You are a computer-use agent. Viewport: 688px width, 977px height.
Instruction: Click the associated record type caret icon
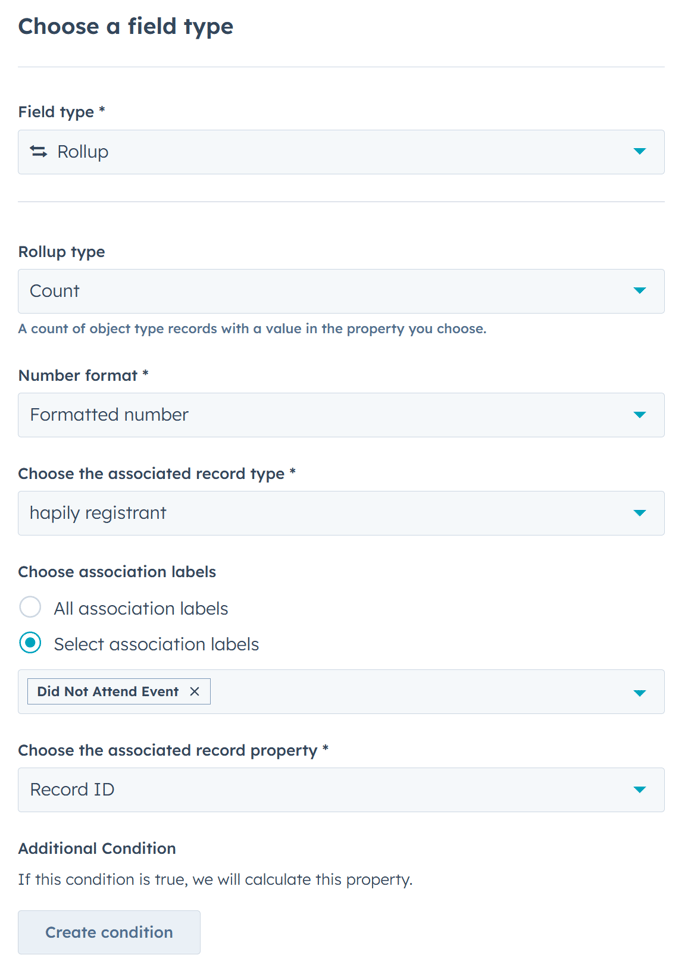point(640,513)
